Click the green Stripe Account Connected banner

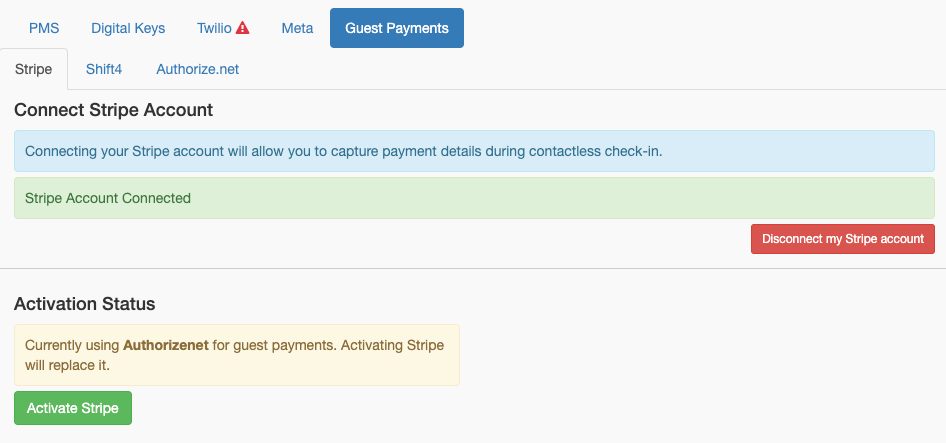click(474, 198)
